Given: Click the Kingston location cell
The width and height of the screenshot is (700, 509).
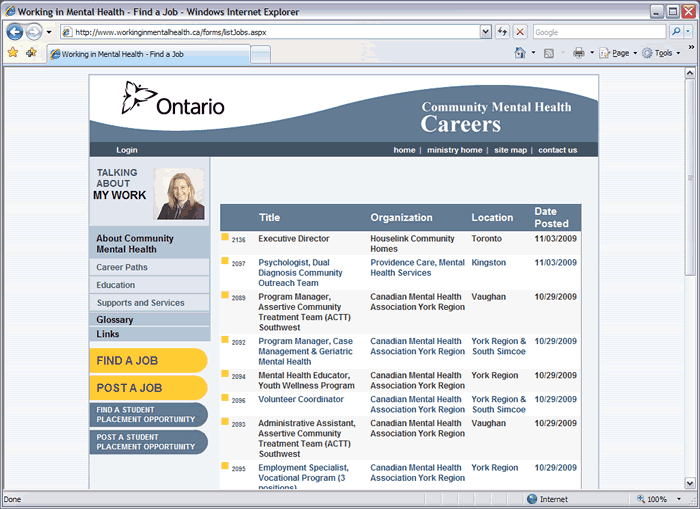Looking at the screenshot, I should tap(489, 263).
